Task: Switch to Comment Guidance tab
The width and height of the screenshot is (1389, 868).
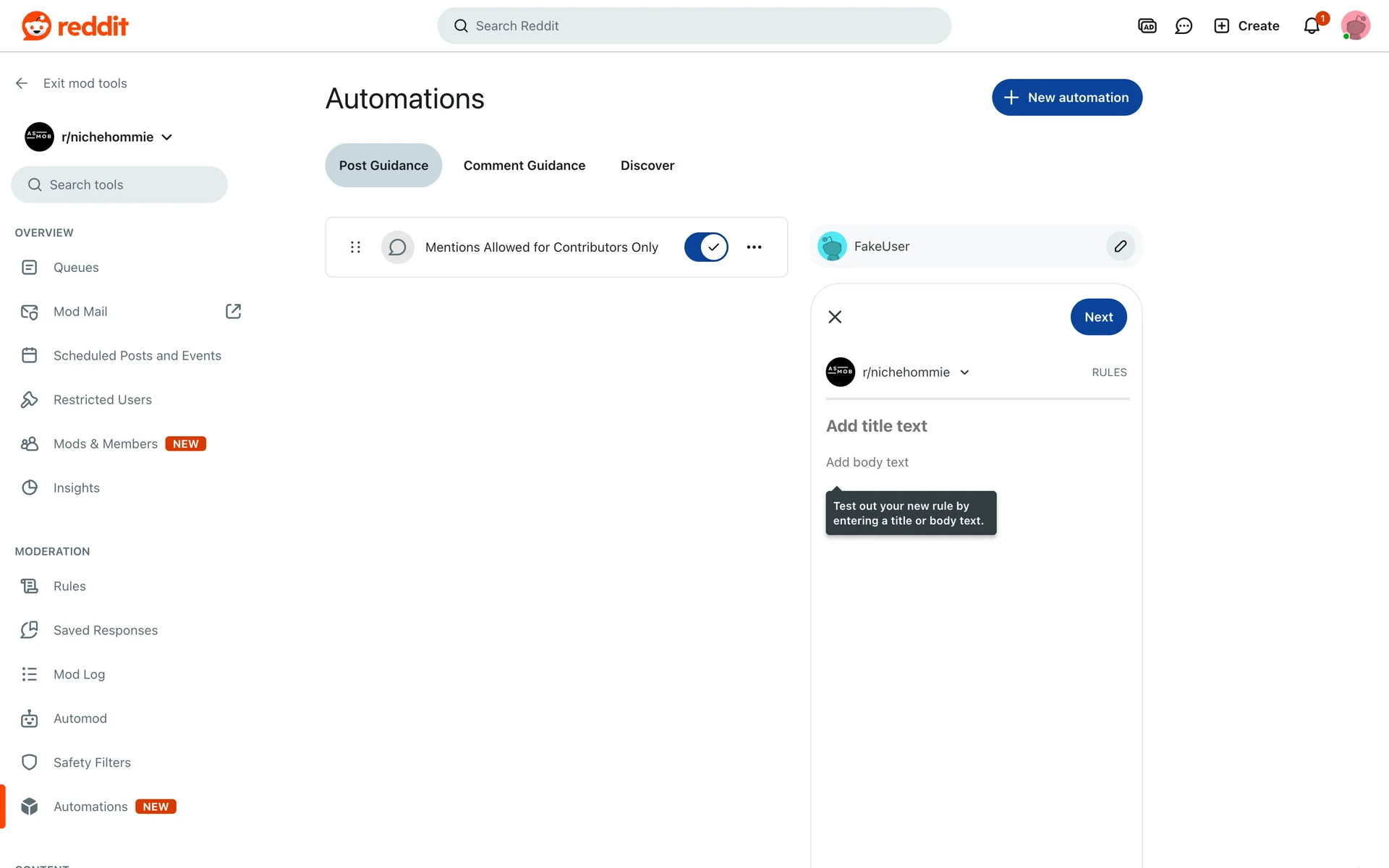Action: pyautogui.click(x=524, y=166)
